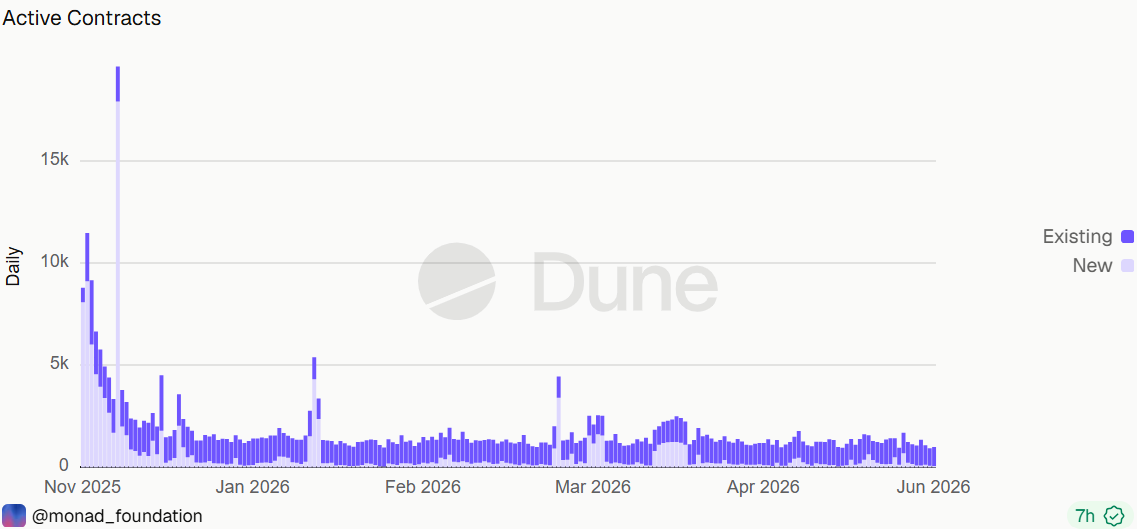Click the Mar 2026 x-axis label

pyautogui.click(x=592, y=487)
